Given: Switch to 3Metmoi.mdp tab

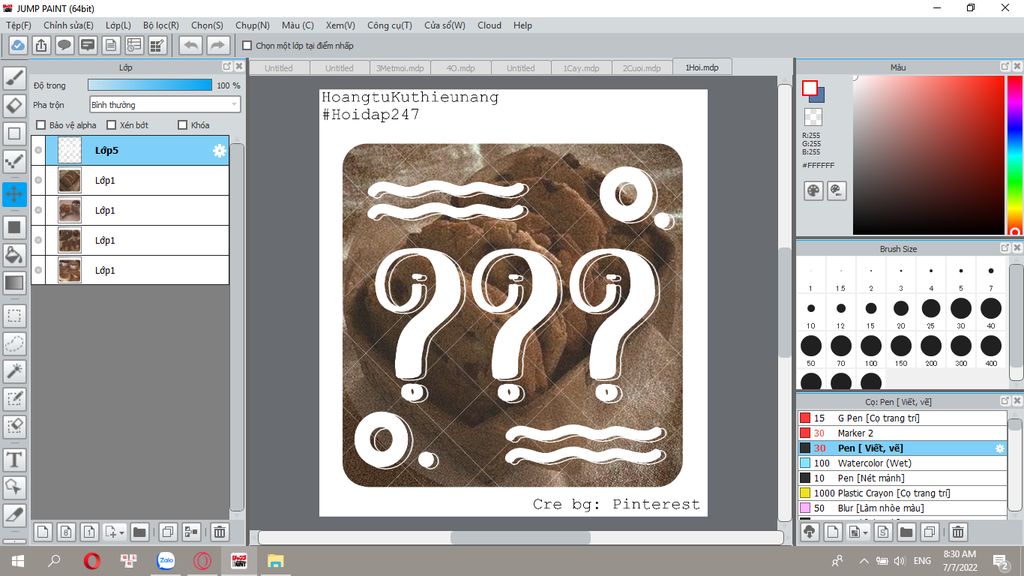Looking at the screenshot, I should point(400,68).
